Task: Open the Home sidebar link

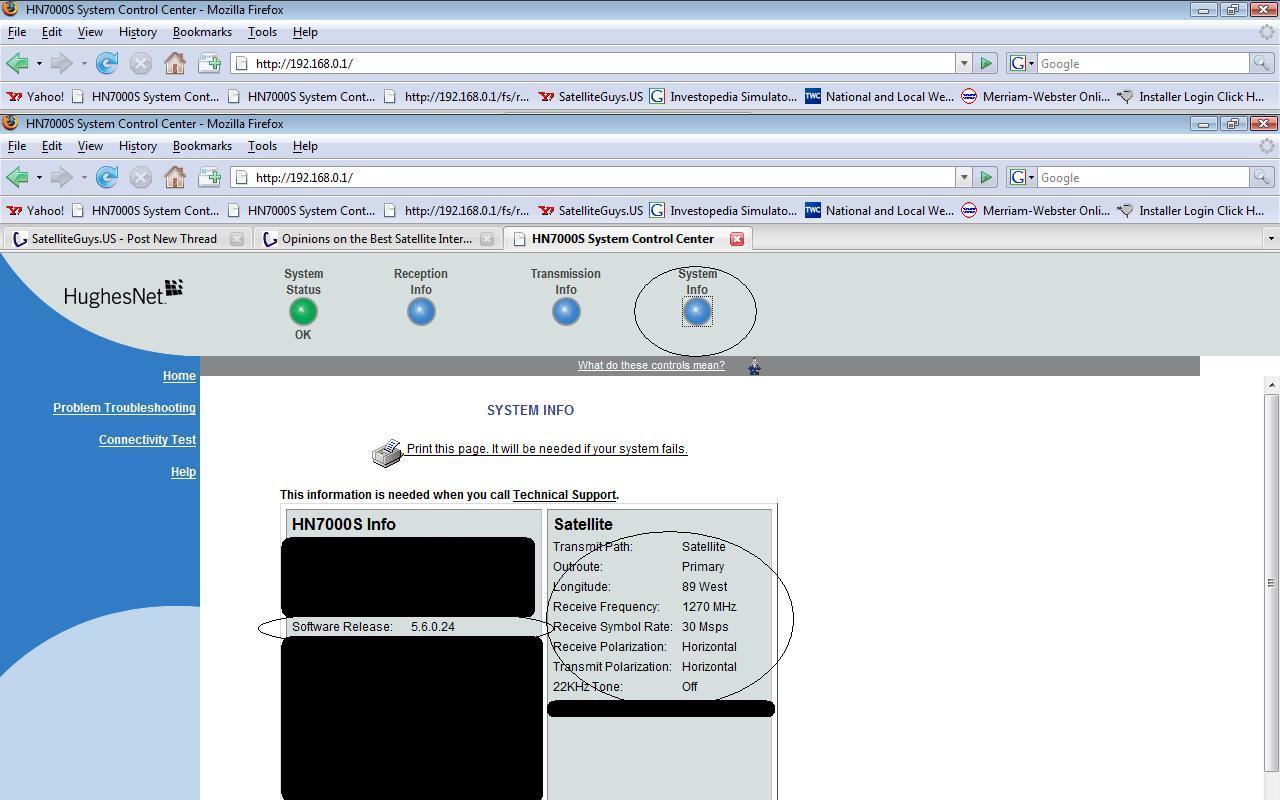Action: [x=179, y=376]
